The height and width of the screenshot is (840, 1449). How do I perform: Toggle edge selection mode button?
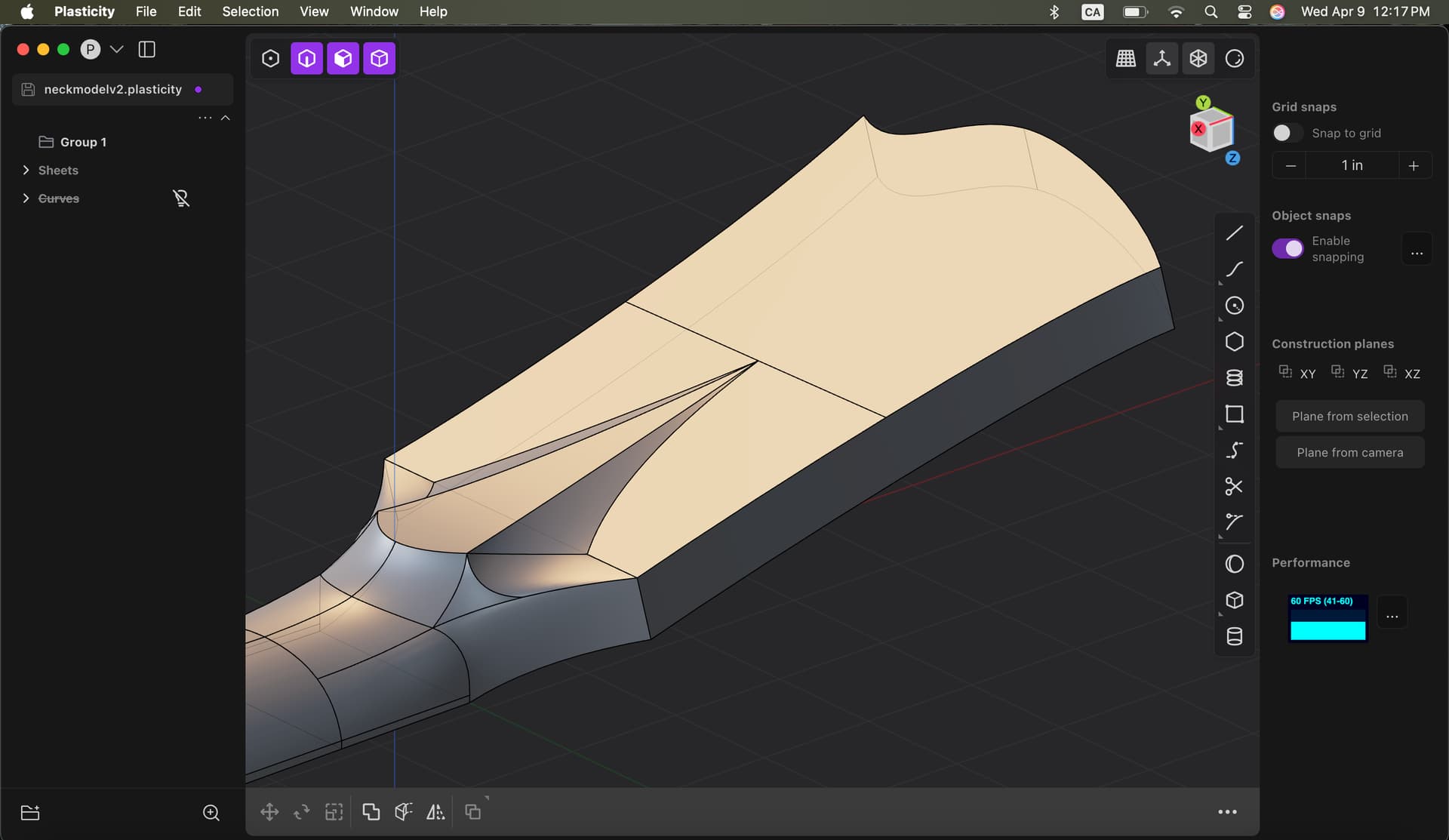point(306,58)
